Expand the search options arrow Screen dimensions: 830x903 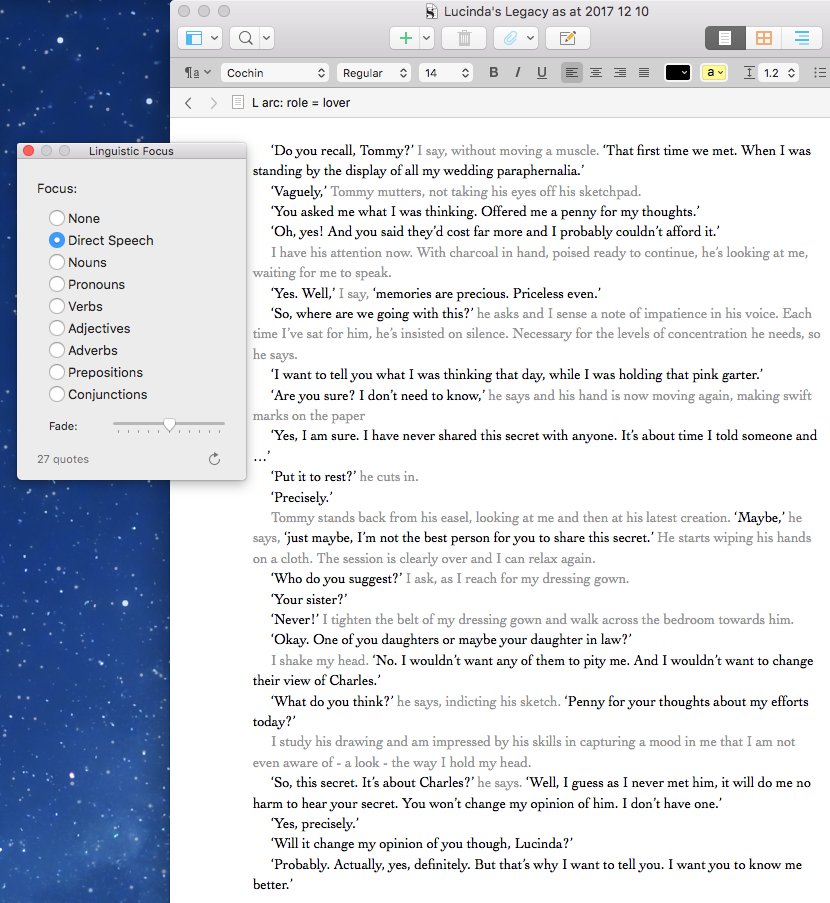tap(266, 39)
